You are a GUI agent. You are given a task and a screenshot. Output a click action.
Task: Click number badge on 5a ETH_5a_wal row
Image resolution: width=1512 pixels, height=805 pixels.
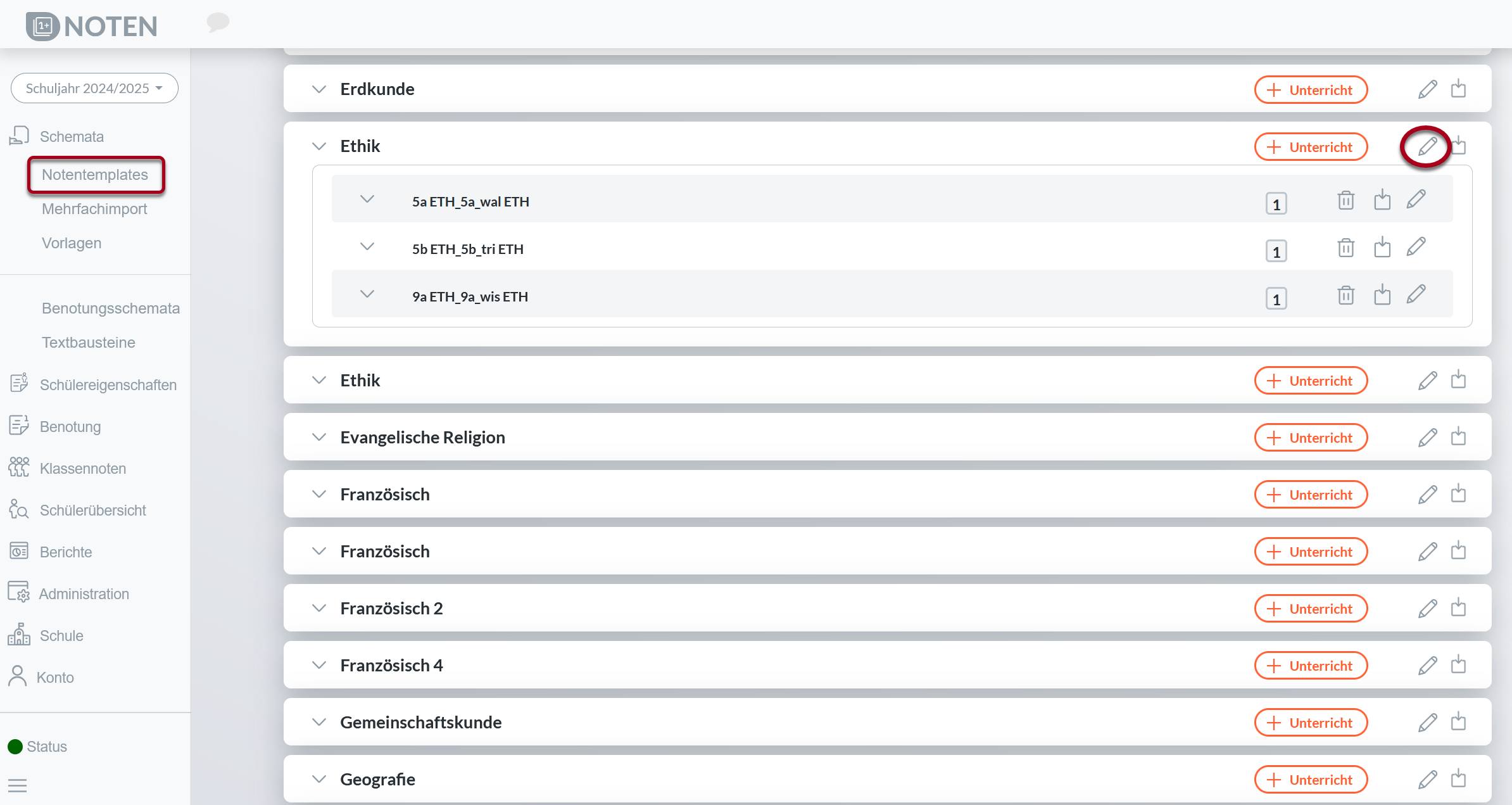[x=1276, y=204]
